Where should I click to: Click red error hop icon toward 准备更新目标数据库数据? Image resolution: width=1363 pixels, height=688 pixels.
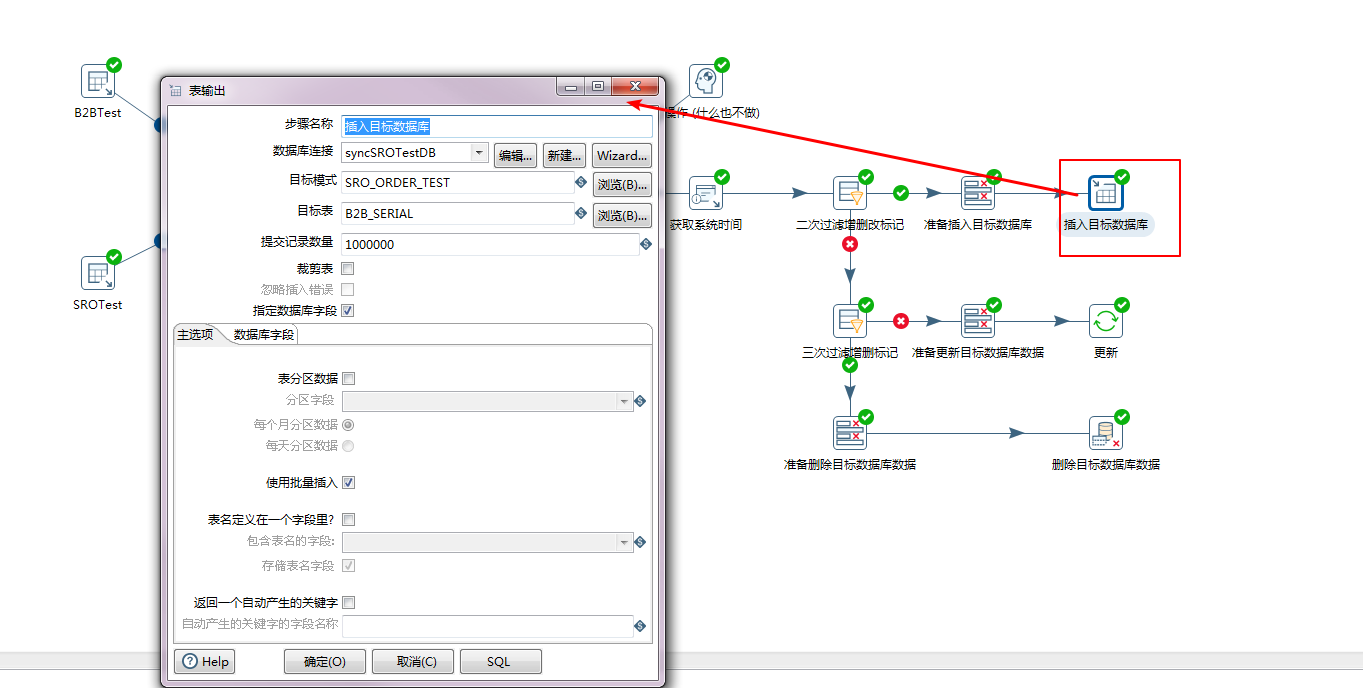(x=900, y=321)
